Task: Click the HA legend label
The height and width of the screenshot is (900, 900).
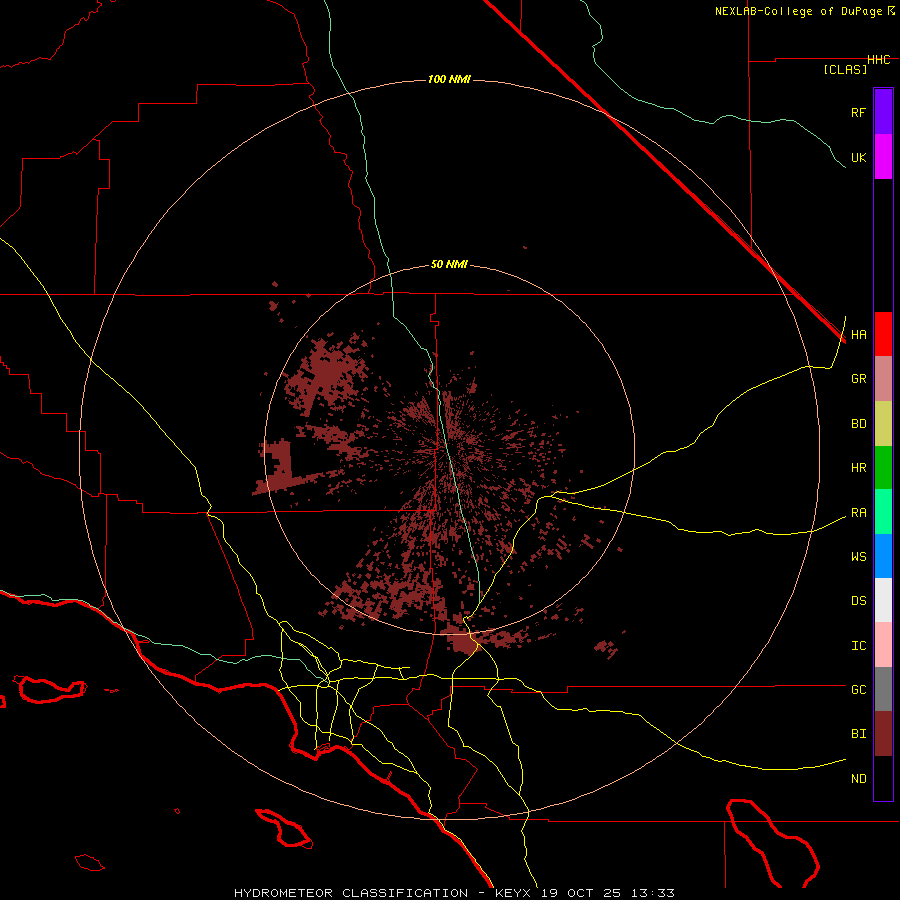Action: [858, 335]
